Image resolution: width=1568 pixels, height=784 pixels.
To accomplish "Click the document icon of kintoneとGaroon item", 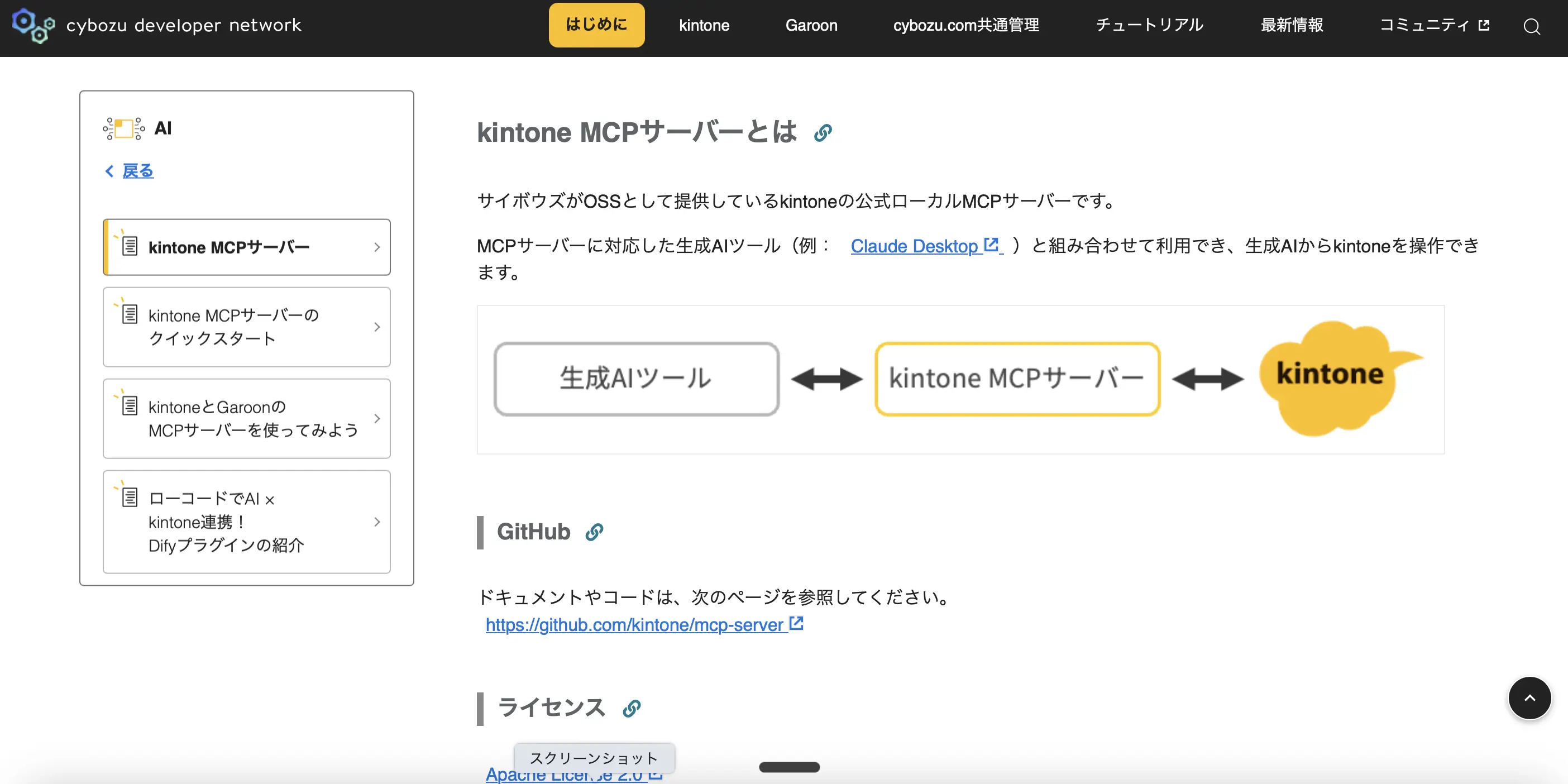I will [129, 405].
